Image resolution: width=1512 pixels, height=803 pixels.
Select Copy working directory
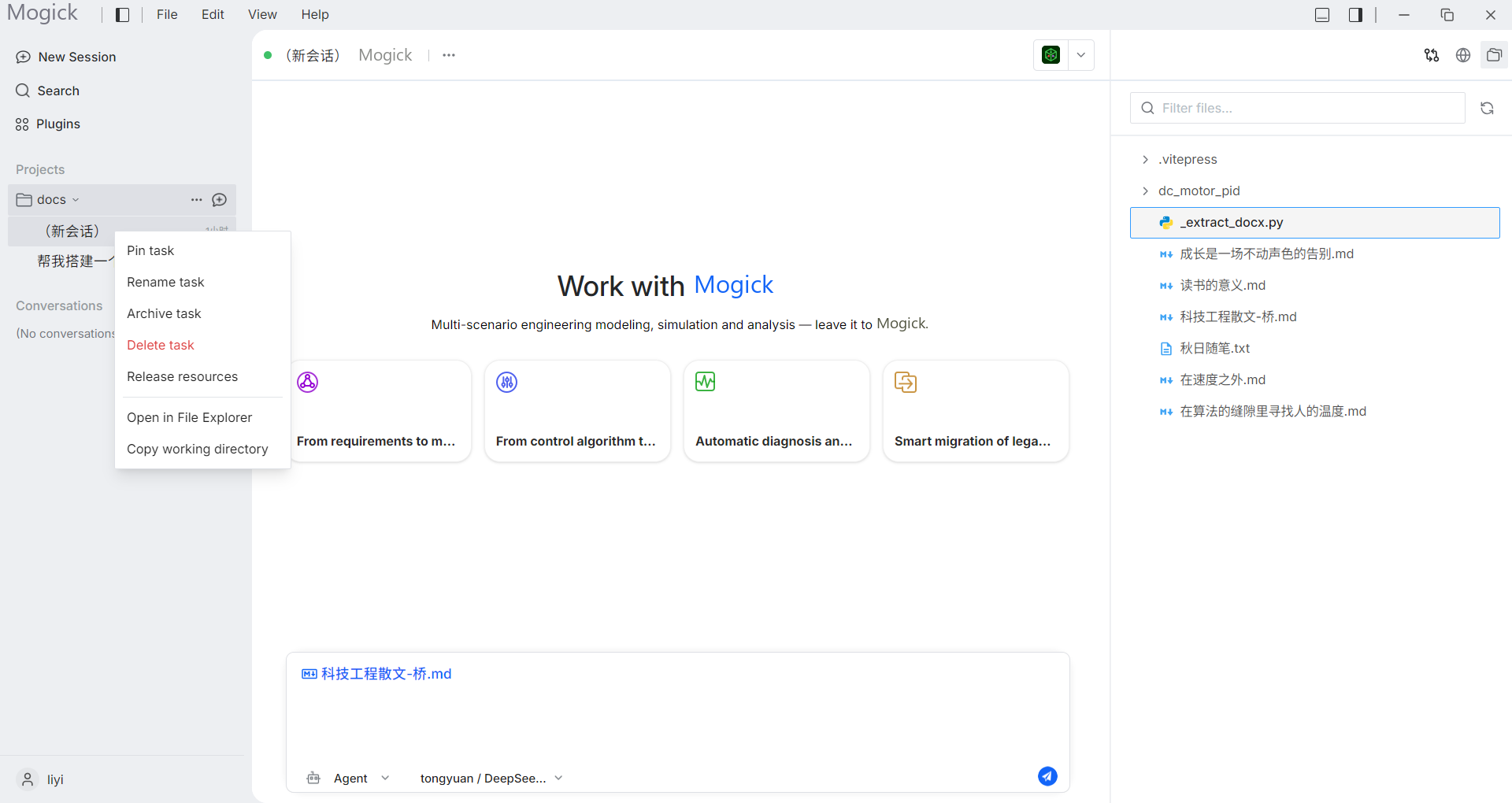[x=202, y=449]
